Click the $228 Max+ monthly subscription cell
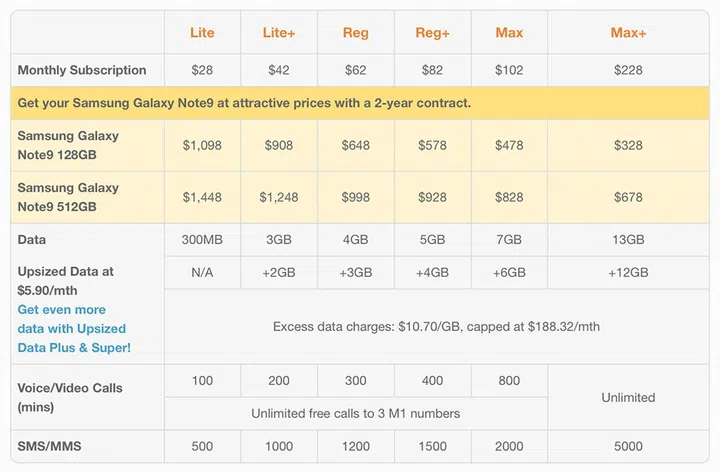 (x=628, y=70)
